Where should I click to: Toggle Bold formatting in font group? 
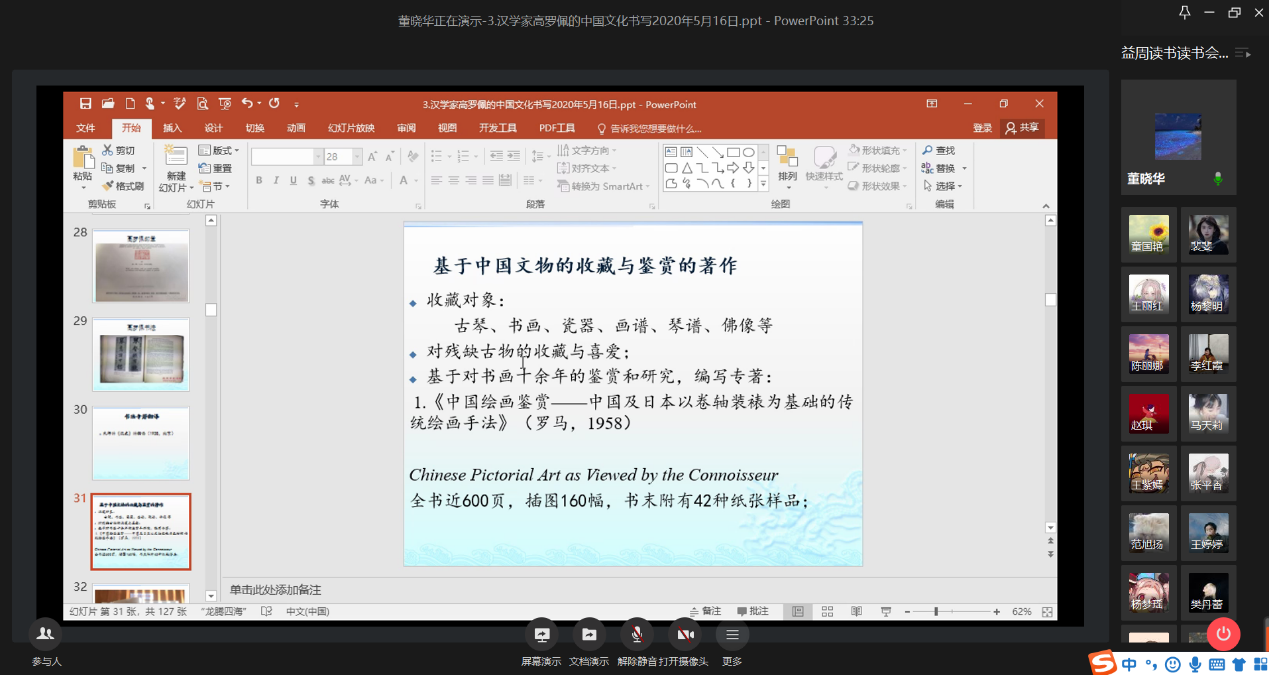point(259,181)
